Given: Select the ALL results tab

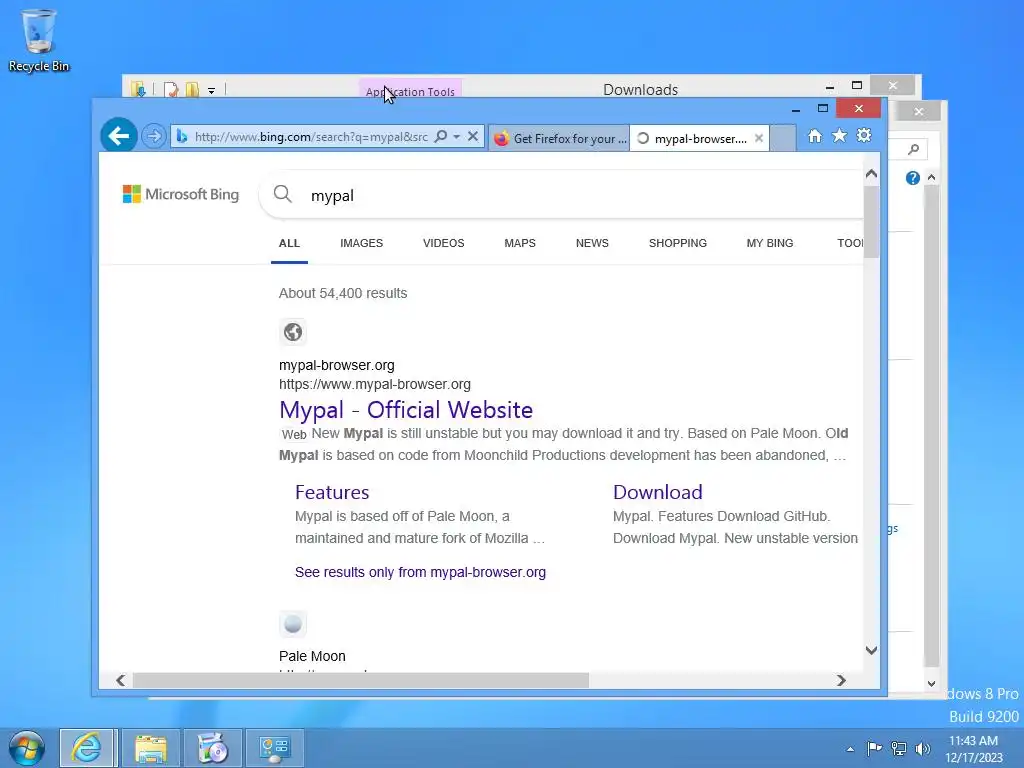Looking at the screenshot, I should tap(289, 243).
